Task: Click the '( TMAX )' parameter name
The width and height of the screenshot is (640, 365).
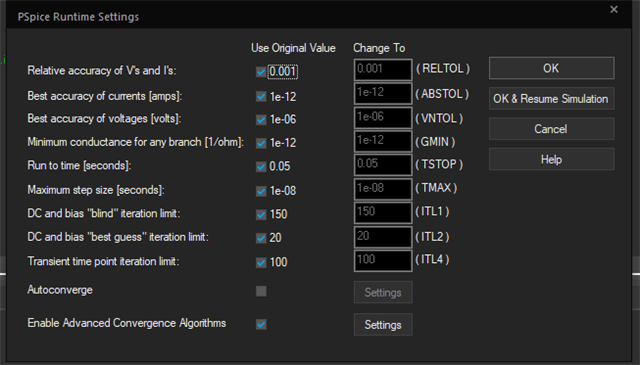Action: [436, 188]
